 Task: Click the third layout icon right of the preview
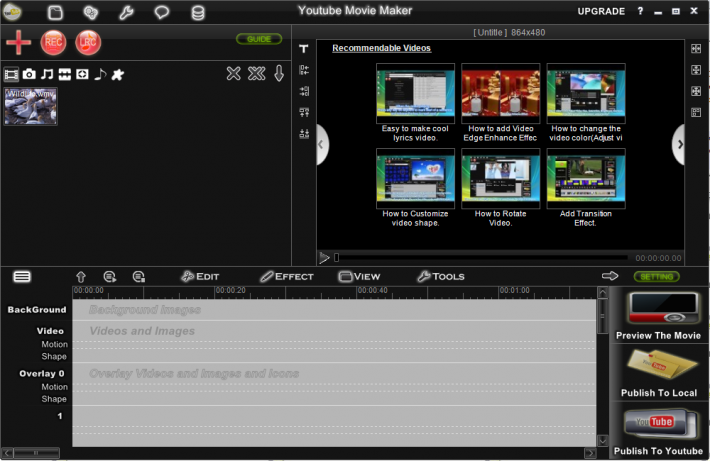click(x=696, y=91)
